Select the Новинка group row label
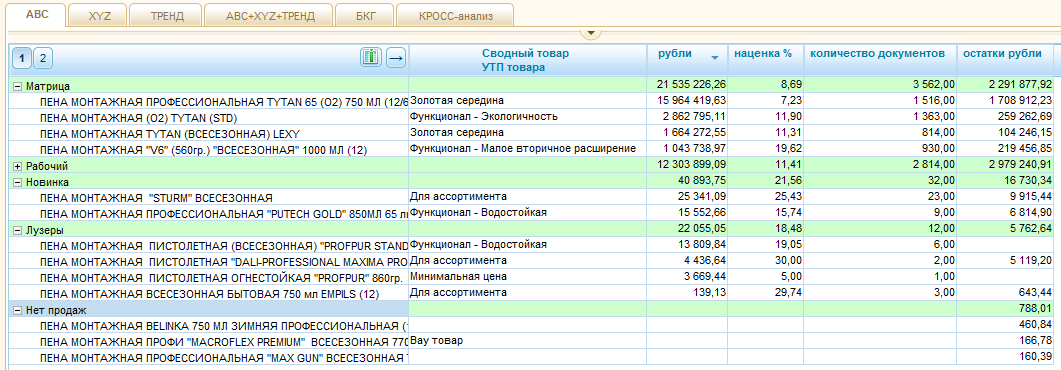 coord(47,182)
